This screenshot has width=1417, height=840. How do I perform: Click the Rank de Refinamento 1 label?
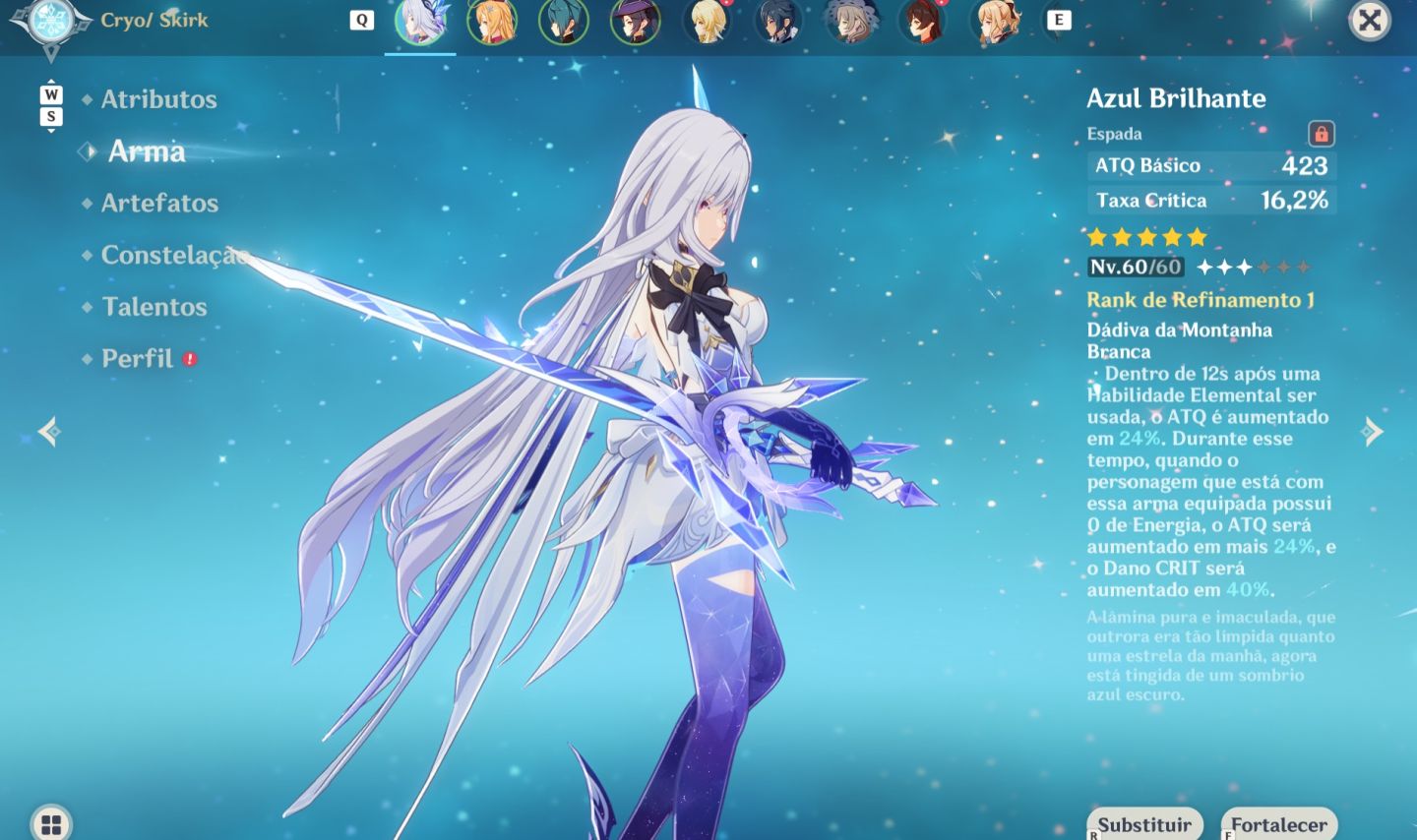[1201, 300]
